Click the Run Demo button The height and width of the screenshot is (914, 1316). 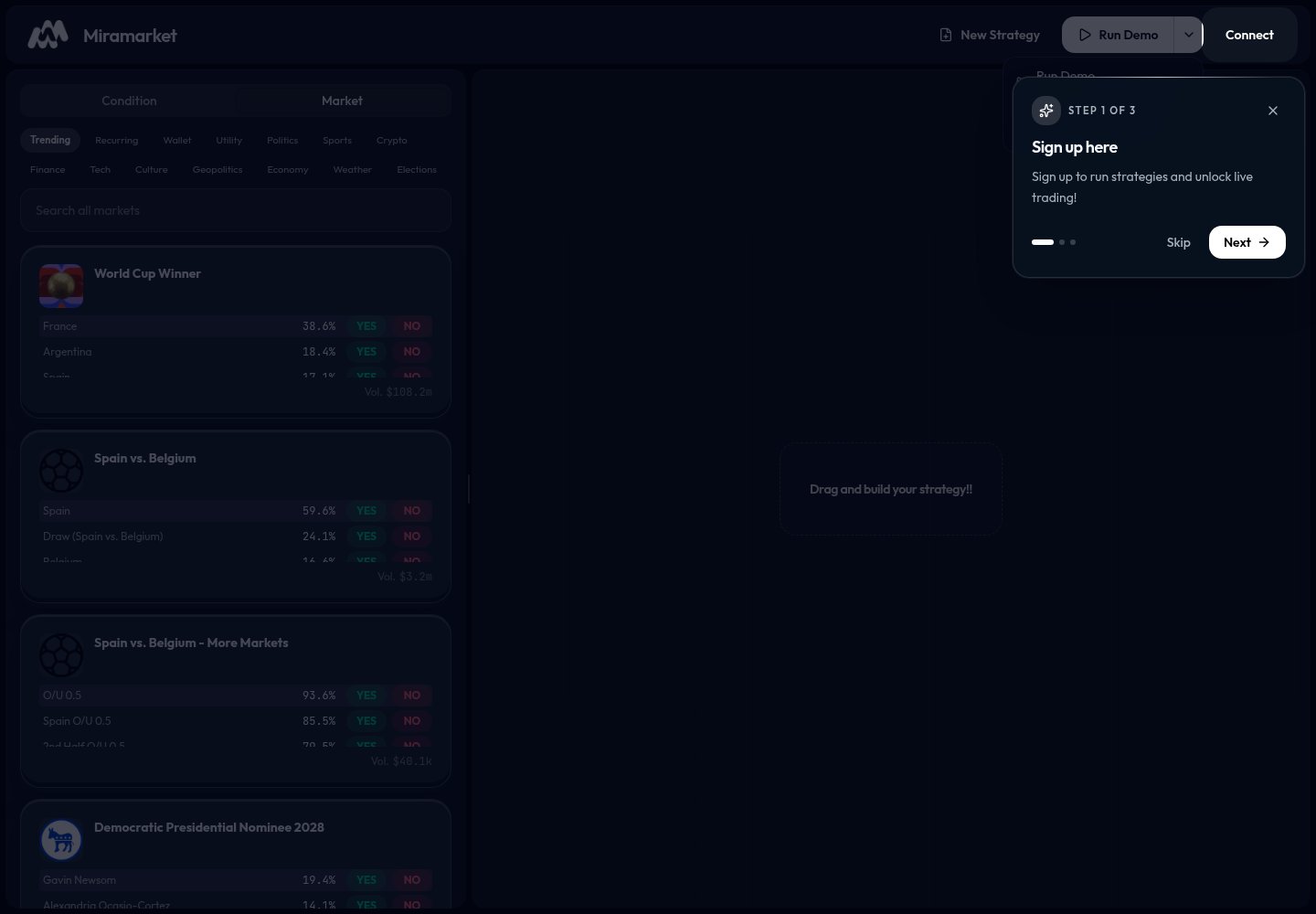[1119, 35]
